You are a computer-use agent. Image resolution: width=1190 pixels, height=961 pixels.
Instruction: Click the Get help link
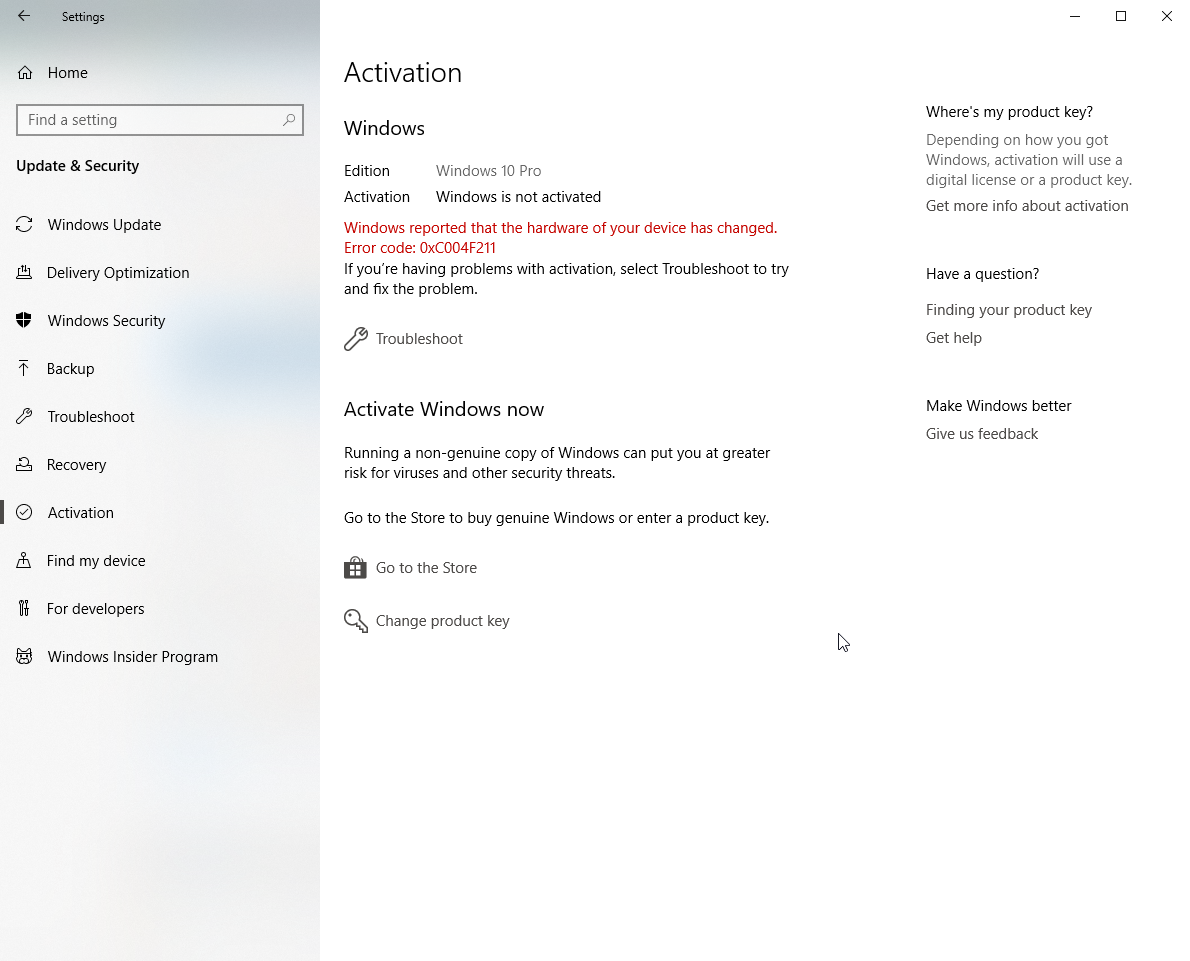(953, 338)
